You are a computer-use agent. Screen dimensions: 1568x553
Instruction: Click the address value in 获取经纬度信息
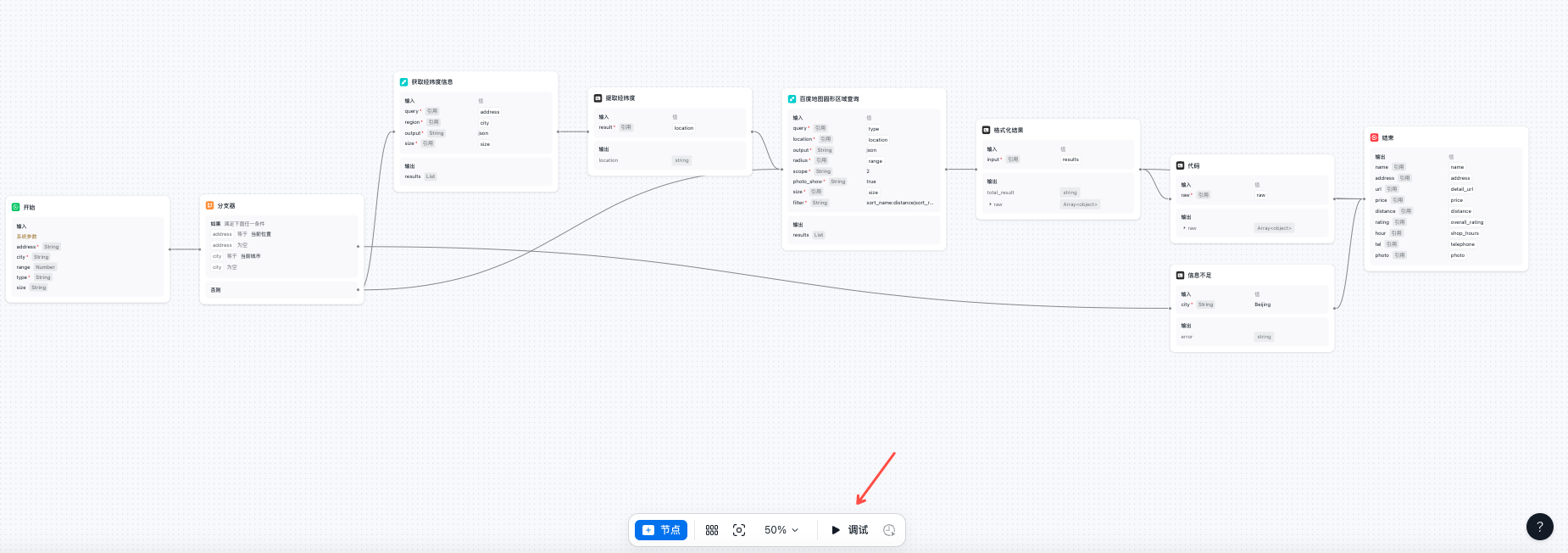click(490, 112)
